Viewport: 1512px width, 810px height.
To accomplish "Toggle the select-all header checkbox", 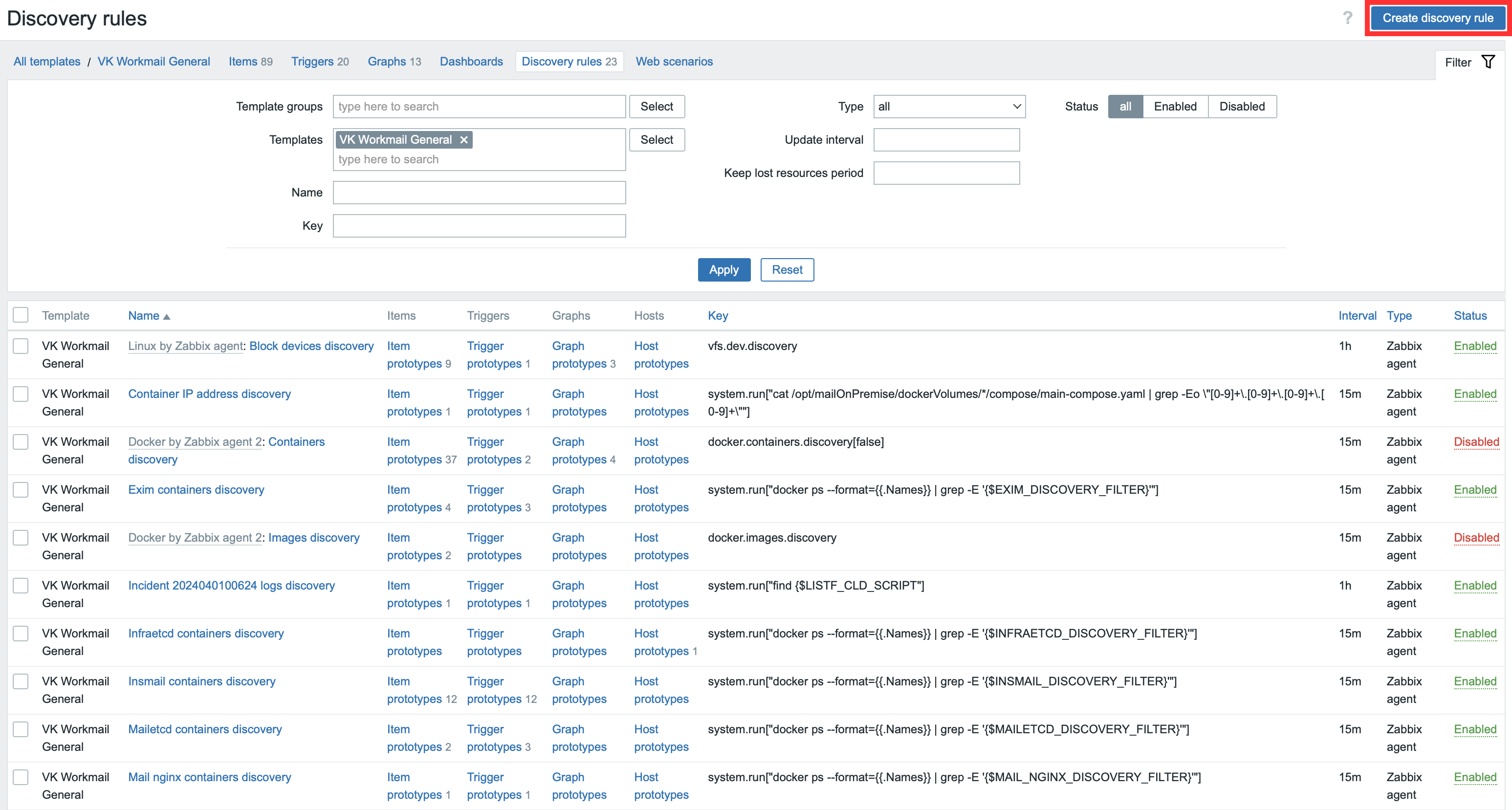I will (21, 315).
